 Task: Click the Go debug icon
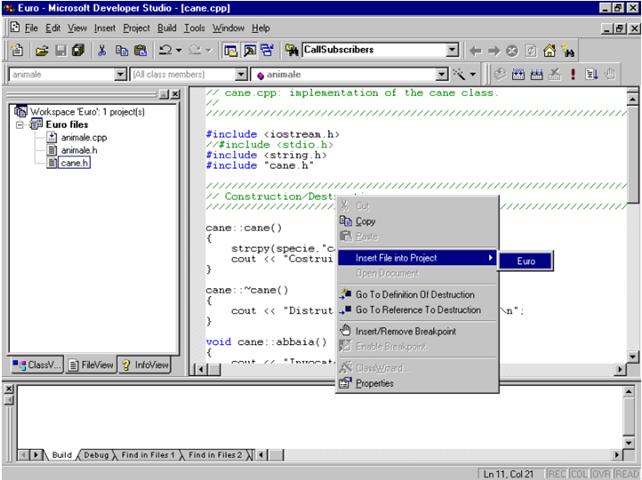click(591, 74)
